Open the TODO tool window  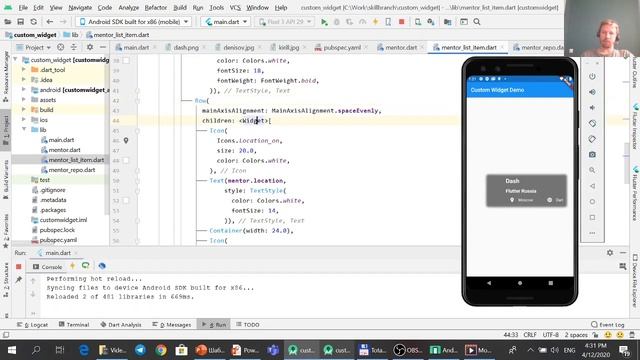coord(247,324)
